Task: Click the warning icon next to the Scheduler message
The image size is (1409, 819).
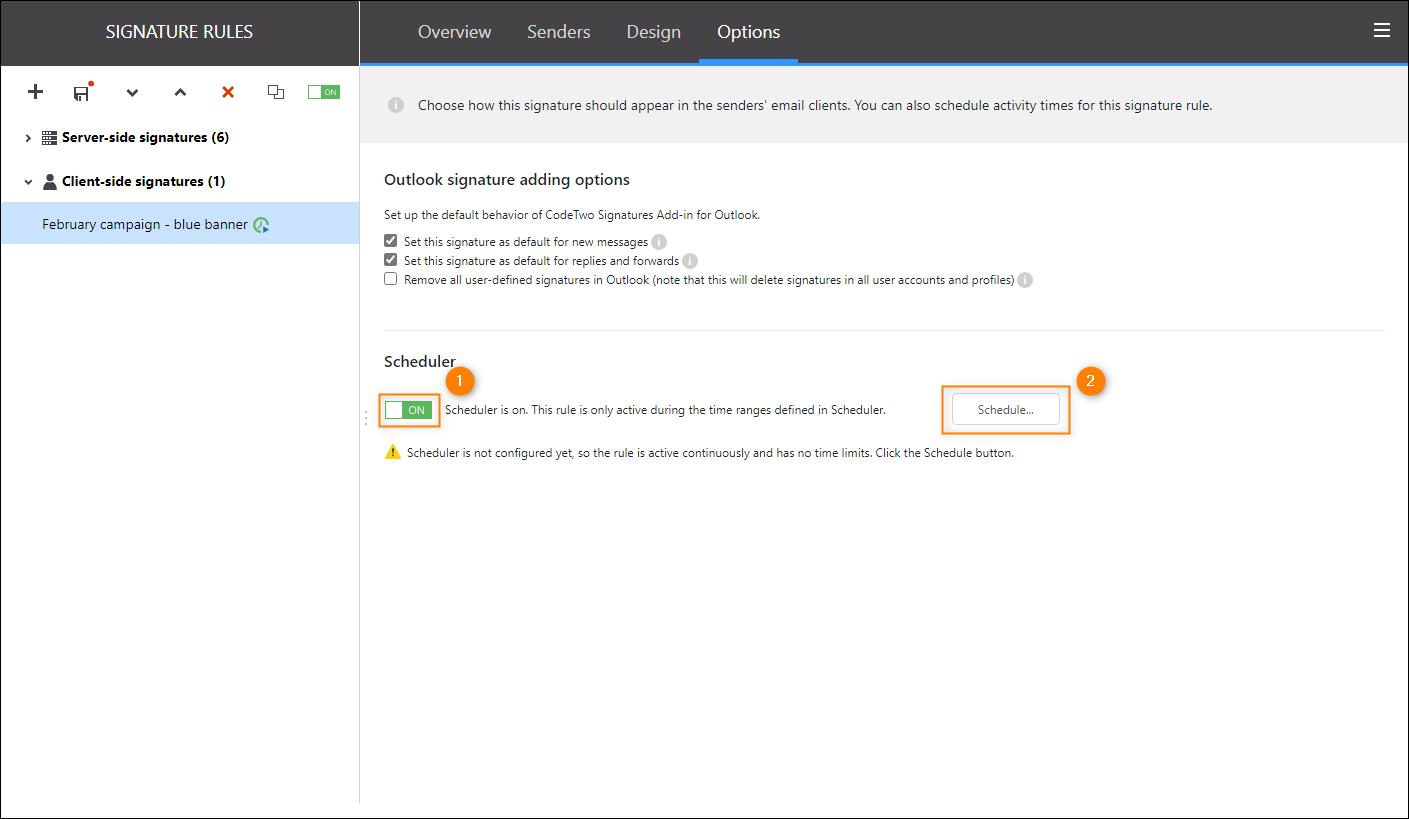Action: pos(391,452)
